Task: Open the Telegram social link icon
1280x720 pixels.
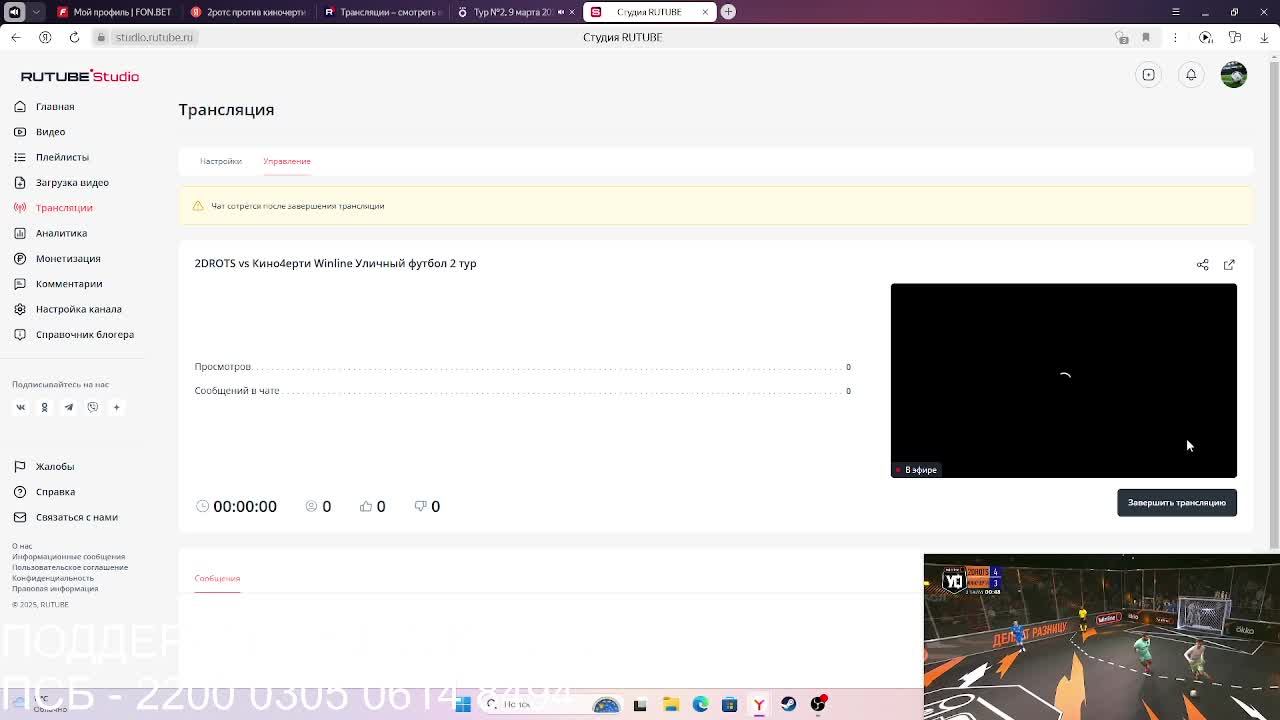Action: click(69, 407)
